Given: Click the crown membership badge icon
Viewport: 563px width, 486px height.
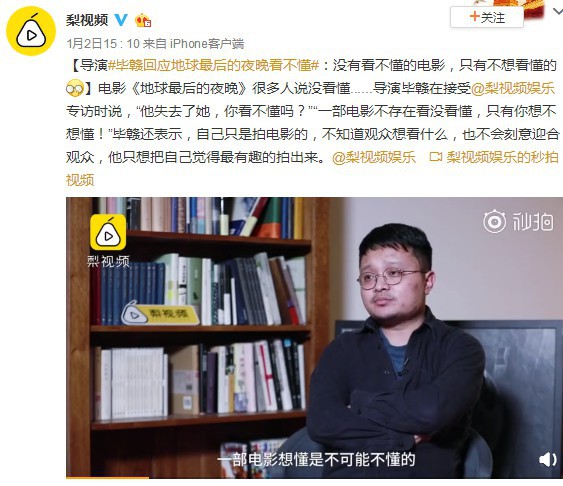Looking at the screenshot, I should coord(143,20).
